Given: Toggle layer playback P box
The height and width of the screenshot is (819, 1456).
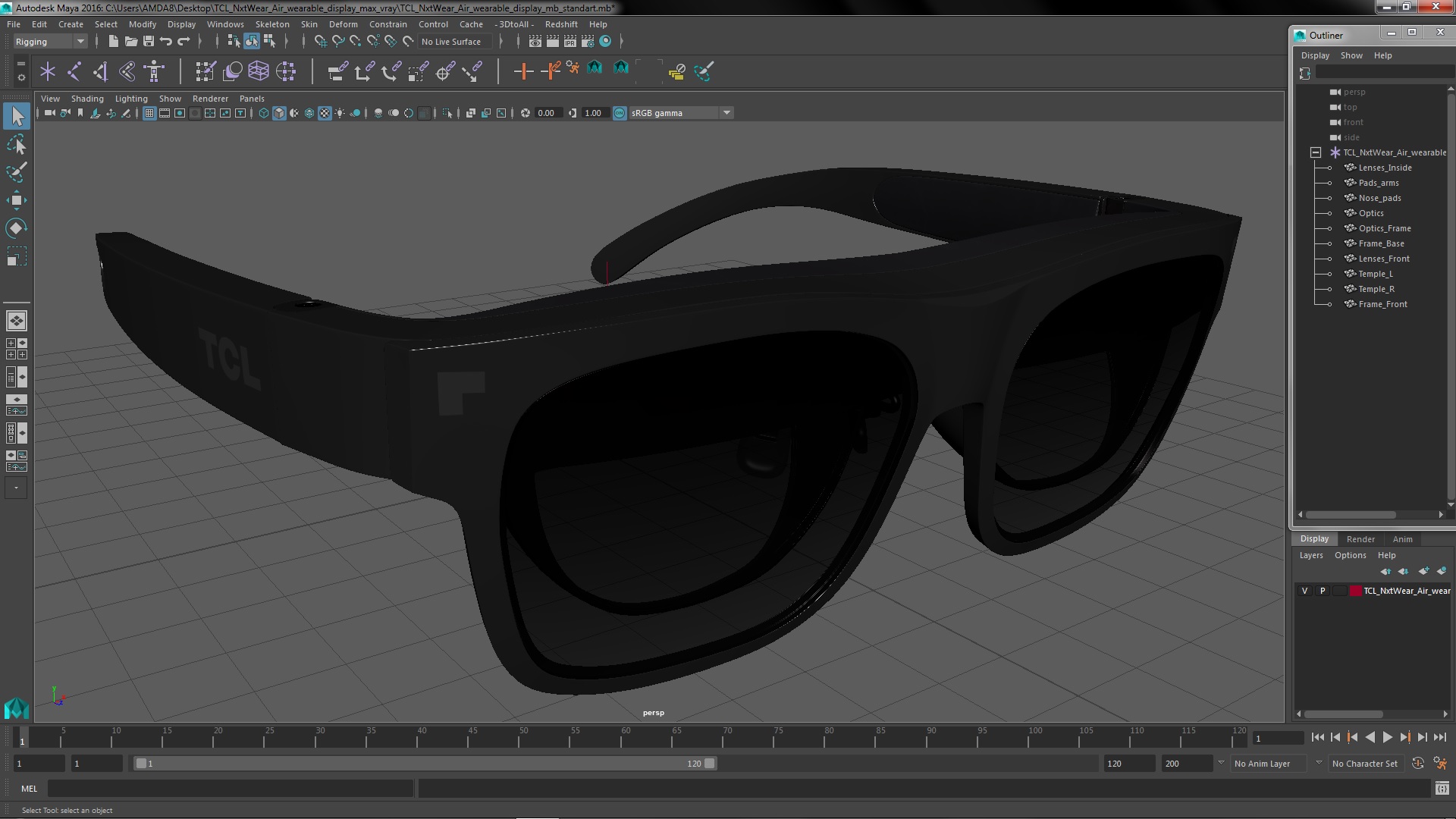Looking at the screenshot, I should coord(1323,591).
